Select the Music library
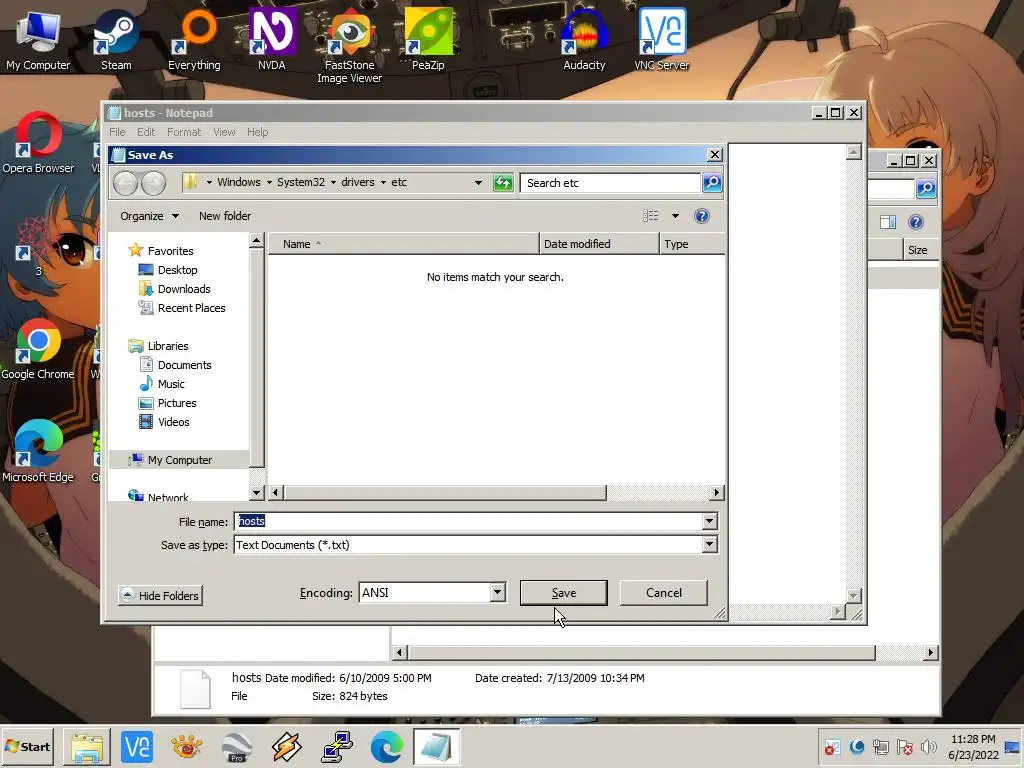This screenshot has width=1024, height=768. [162, 384]
